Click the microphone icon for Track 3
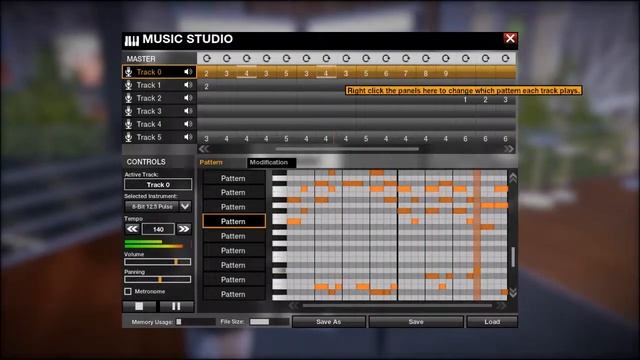Image resolution: width=640 pixels, height=360 pixels. coord(129,111)
